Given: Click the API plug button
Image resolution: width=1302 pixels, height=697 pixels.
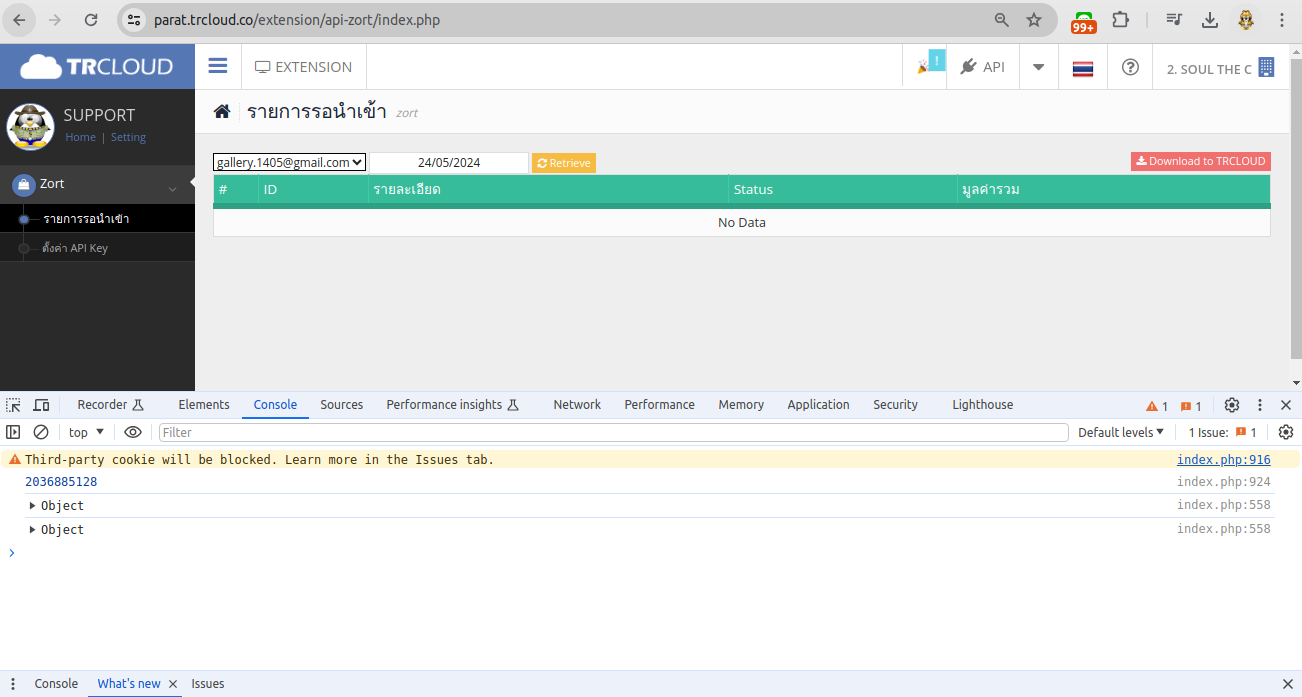Looking at the screenshot, I should [982, 67].
